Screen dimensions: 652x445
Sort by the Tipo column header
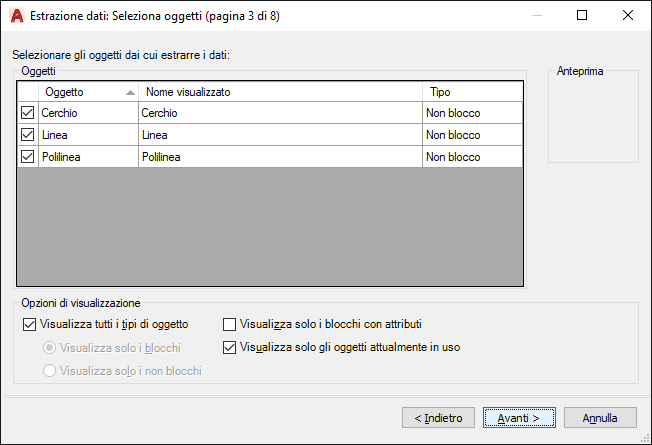tap(470, 92)
